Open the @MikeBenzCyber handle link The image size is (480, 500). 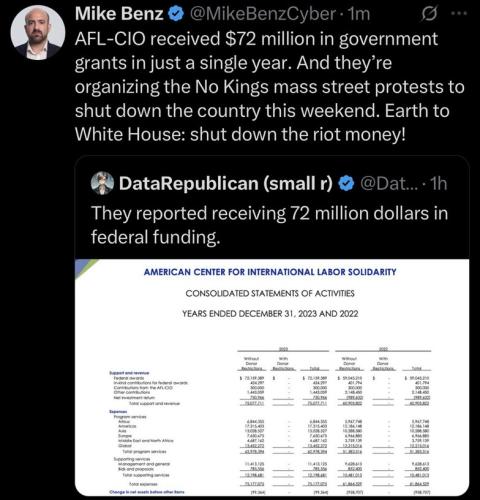pyautogui.click(x=262, y=14)
